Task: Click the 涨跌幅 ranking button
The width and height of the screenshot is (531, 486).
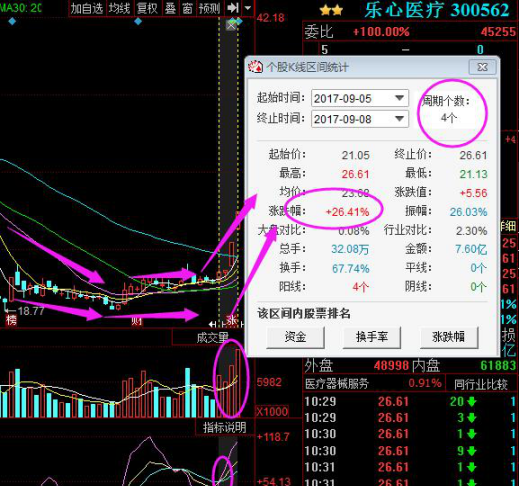Action: 449,337
